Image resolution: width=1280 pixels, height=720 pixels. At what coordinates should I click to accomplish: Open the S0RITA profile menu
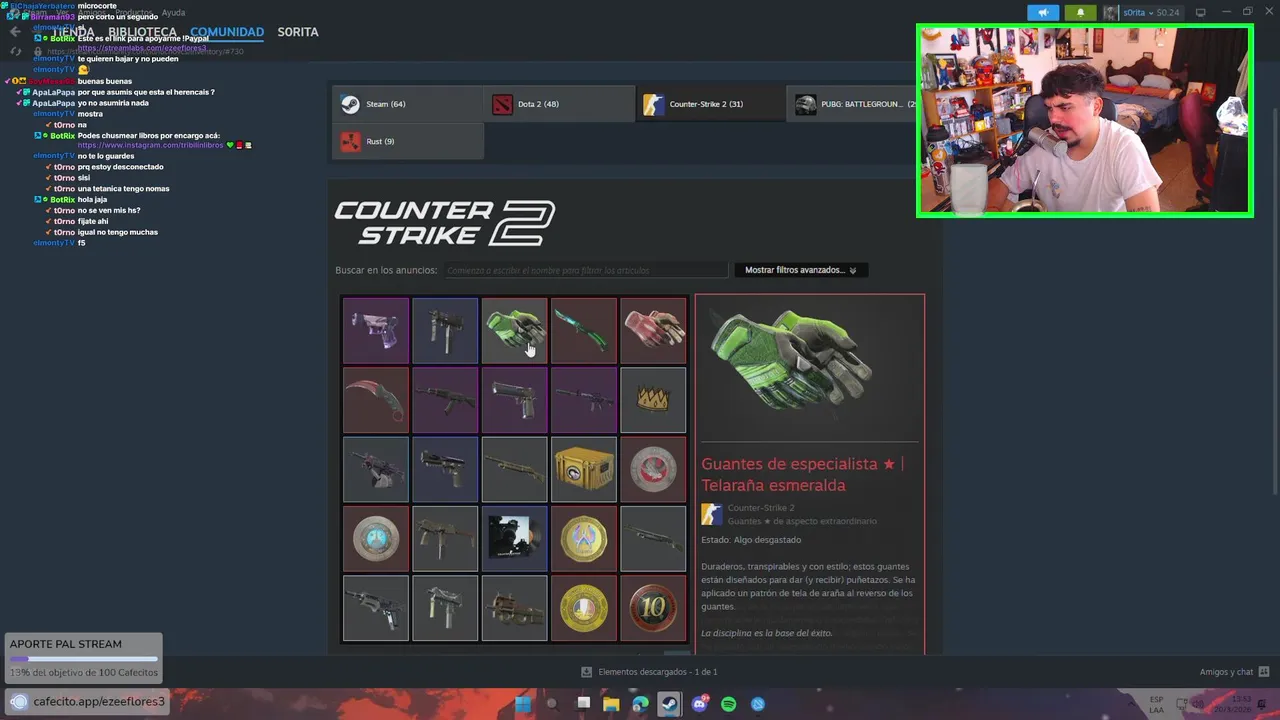pyautogui.click(x=298, y=32)
